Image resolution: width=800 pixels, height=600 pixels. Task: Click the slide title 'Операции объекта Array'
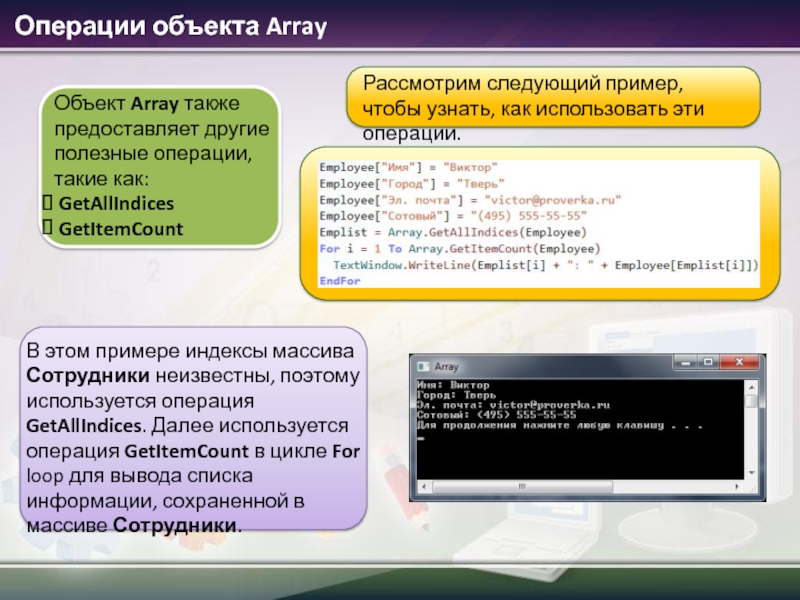pos(170,27)
